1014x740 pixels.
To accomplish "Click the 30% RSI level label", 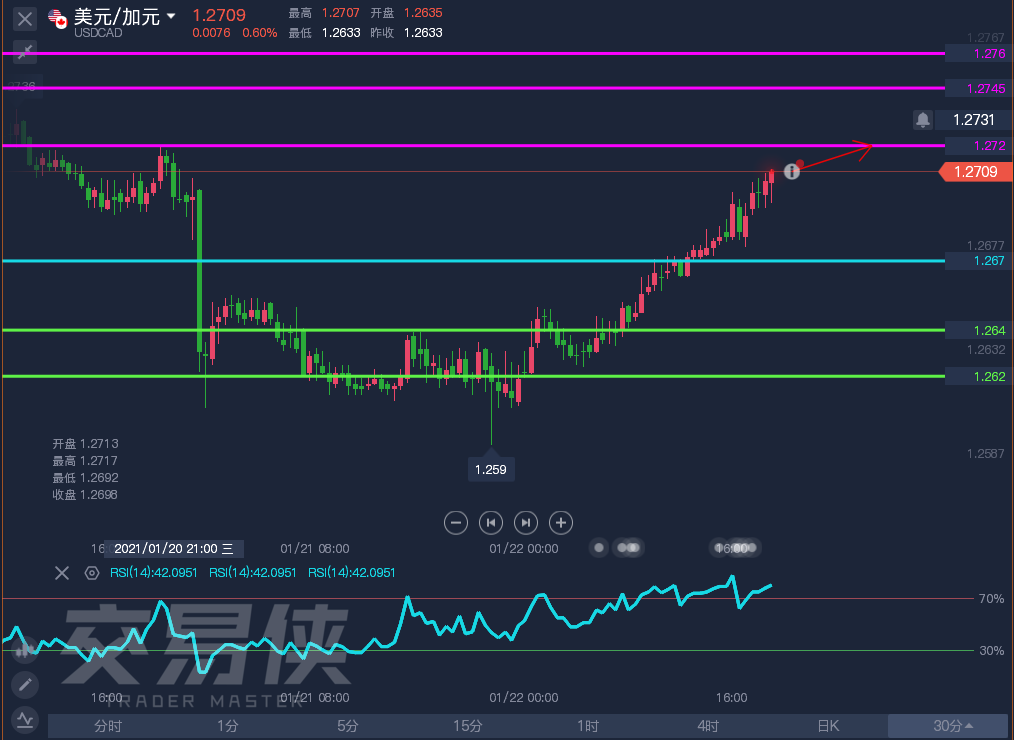I will [991, 651].
